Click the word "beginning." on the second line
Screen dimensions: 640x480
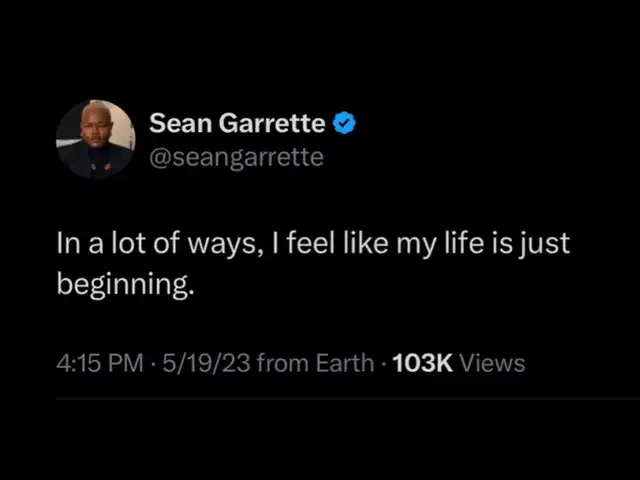[x=125, y=285]
